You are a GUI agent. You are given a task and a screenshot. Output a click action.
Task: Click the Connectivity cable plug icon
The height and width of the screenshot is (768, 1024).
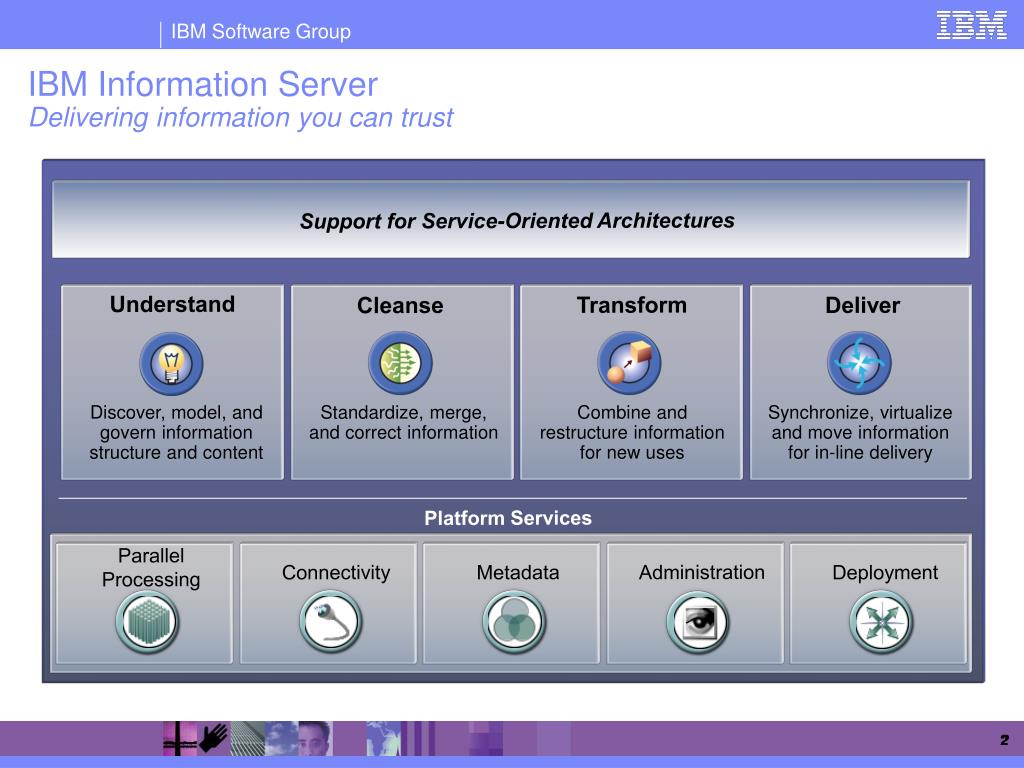coord(331,622)
